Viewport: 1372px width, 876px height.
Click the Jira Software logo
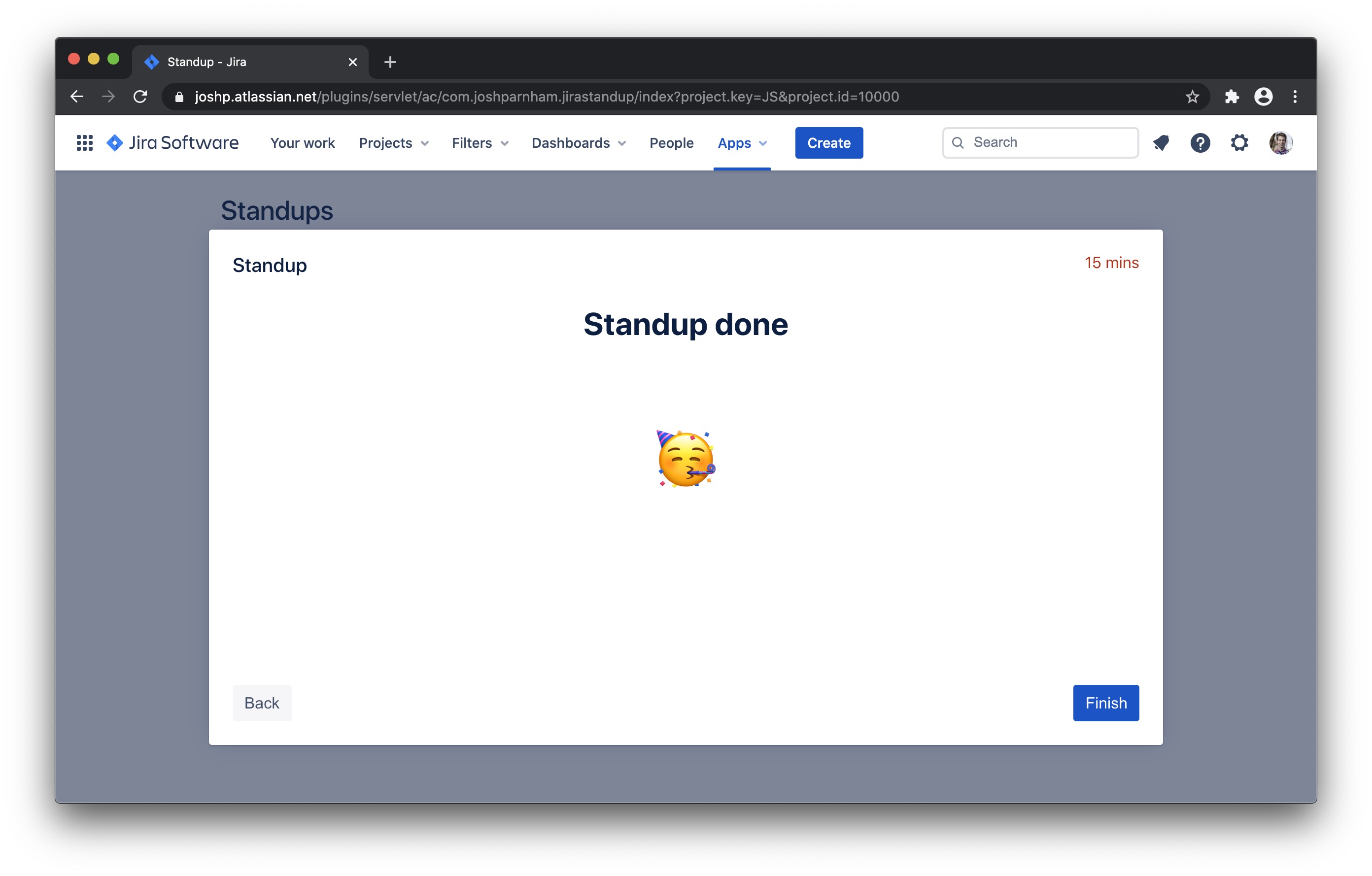tap(172, 143)
